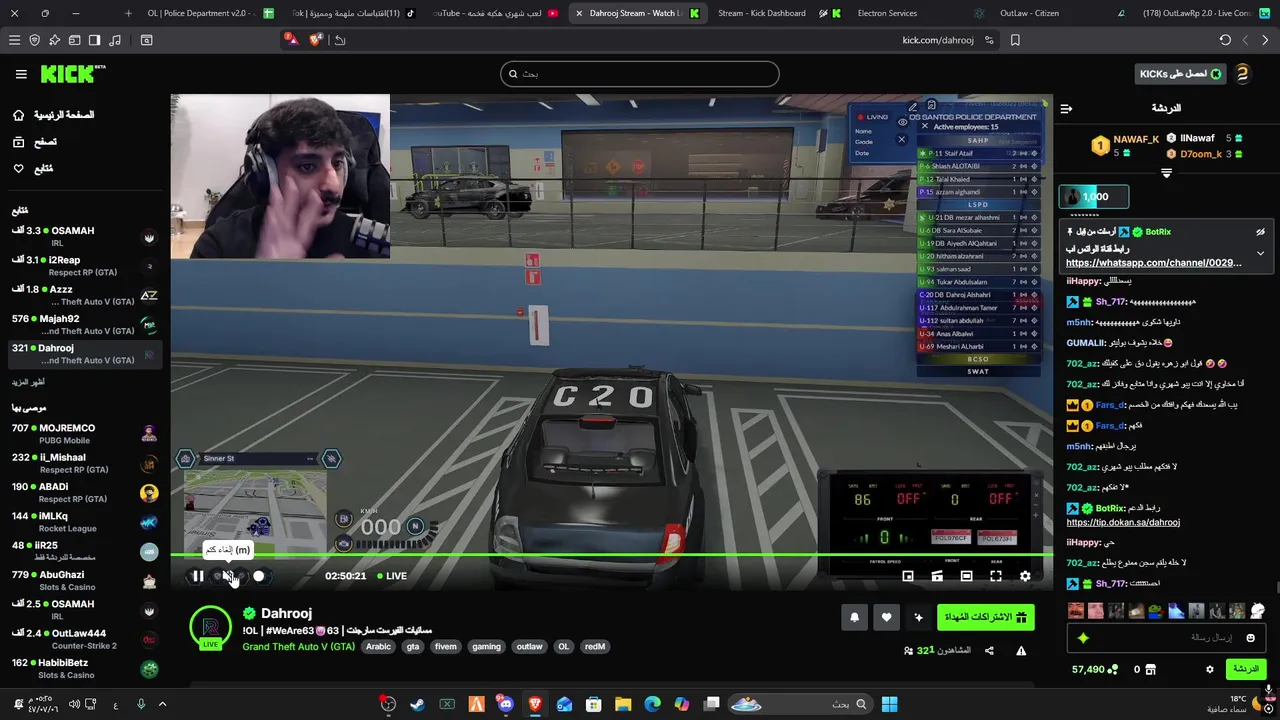1280x720 pixels.
Task: Open OSAMAH IRL channel with 3.3K viewers
Action: tap(84, 237)
